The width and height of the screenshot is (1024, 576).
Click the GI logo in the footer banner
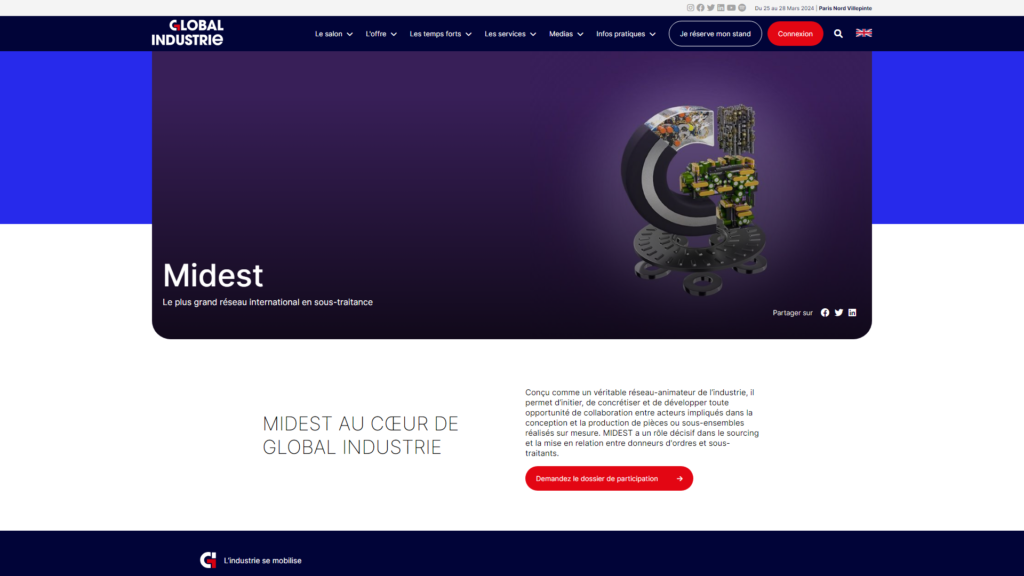tap(208, 560)
